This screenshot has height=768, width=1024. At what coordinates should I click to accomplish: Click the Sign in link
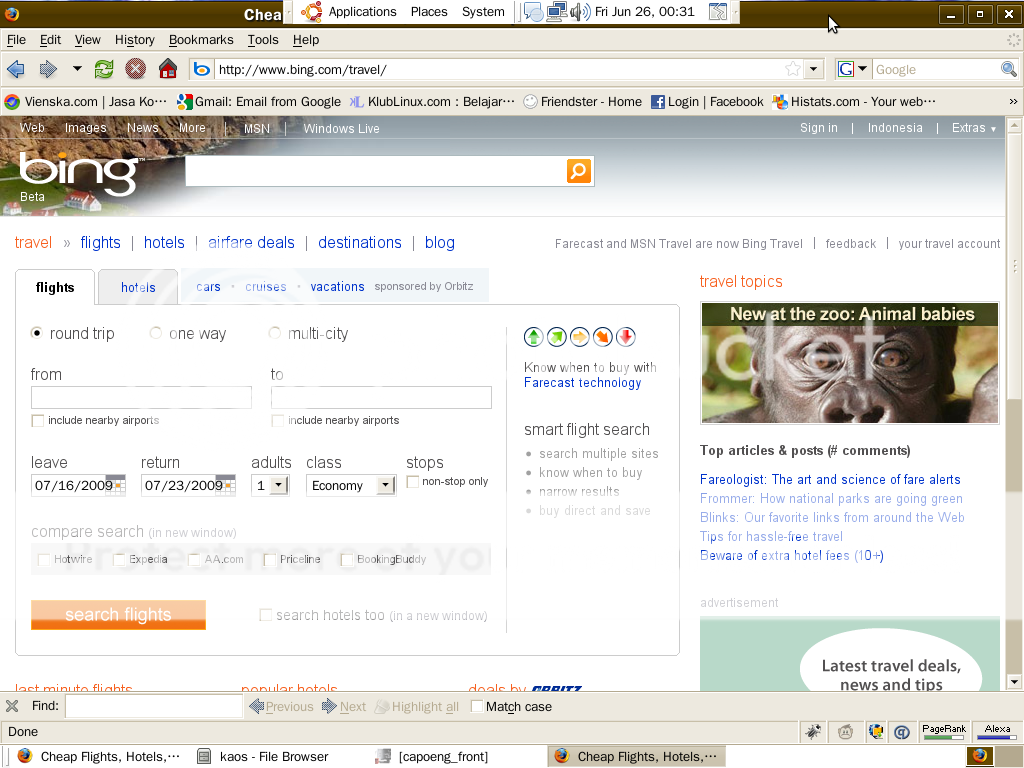819,128
